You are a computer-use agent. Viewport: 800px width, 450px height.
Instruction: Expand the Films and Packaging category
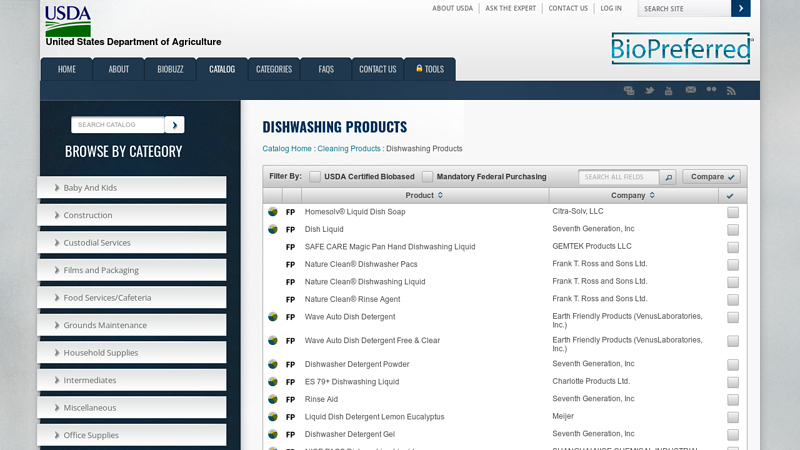click(x=132, y=270)
